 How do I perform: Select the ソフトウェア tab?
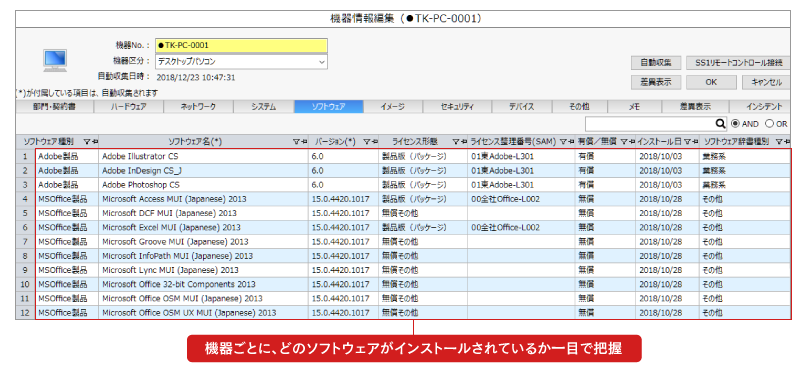pos(329,107)
